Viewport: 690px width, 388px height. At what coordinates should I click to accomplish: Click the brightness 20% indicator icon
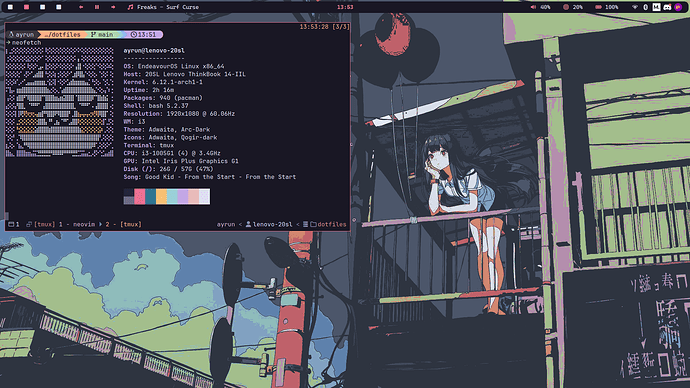pos(566,7)
